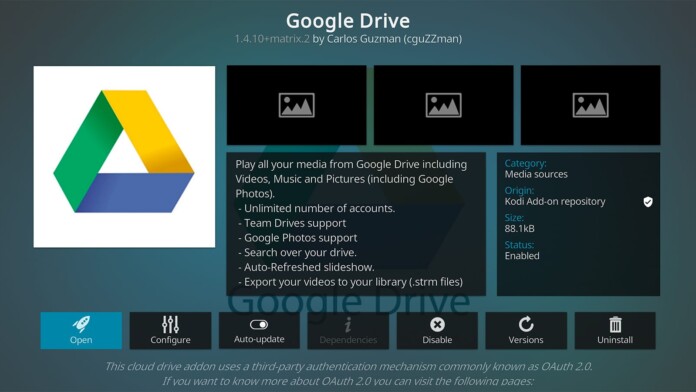Click the Configure sliders button
This screenshot has width=696, height=392.
[x=170, y=330]
